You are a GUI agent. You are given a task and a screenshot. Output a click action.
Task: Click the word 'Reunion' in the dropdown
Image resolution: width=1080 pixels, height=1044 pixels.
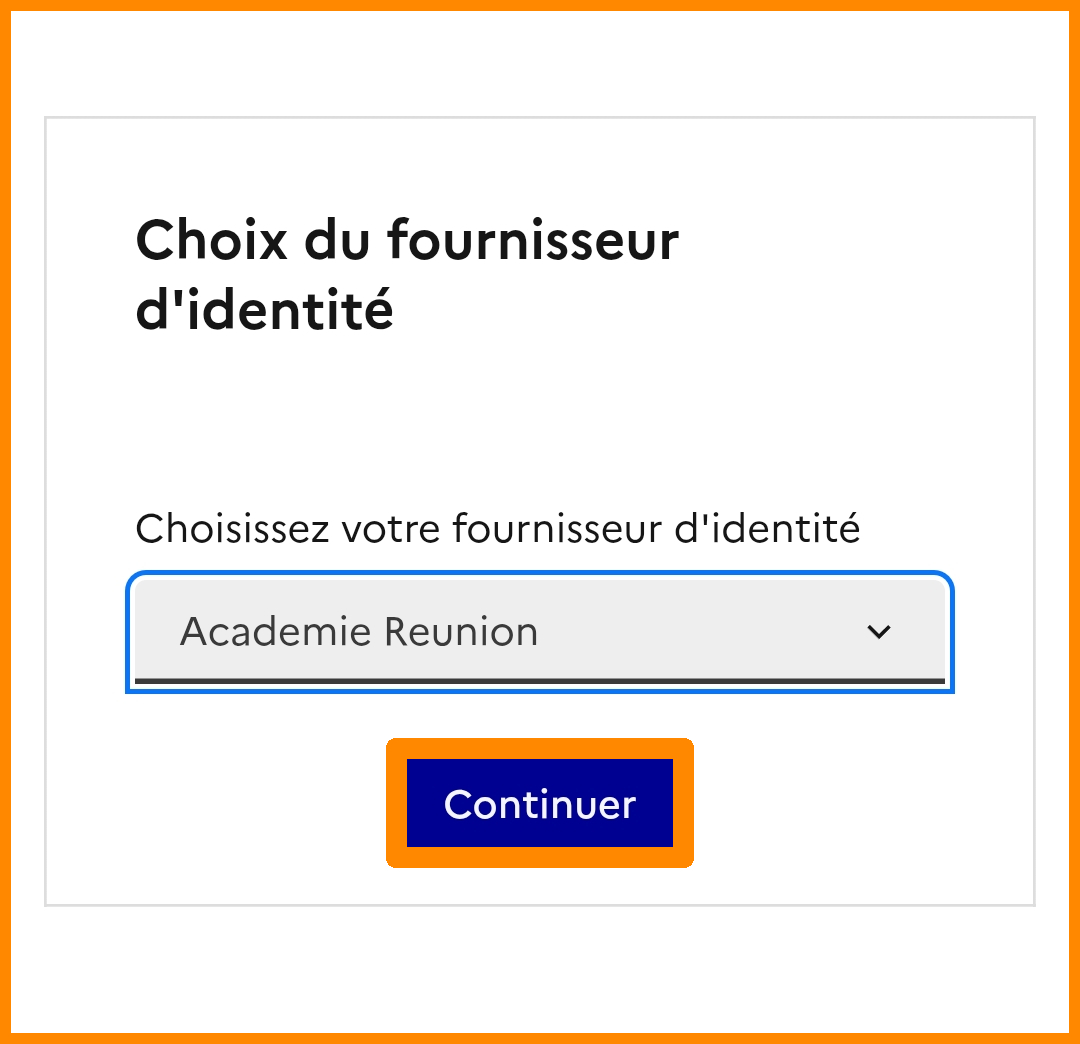tap(461, 632)
